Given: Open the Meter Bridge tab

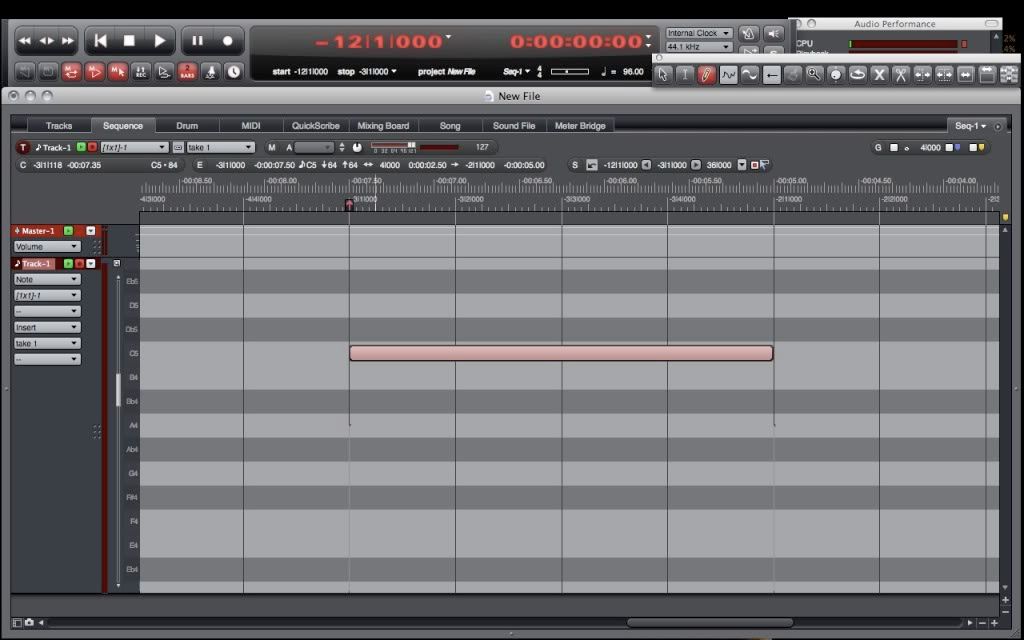Looking at the screenshot, I should [x=580, y=125].
